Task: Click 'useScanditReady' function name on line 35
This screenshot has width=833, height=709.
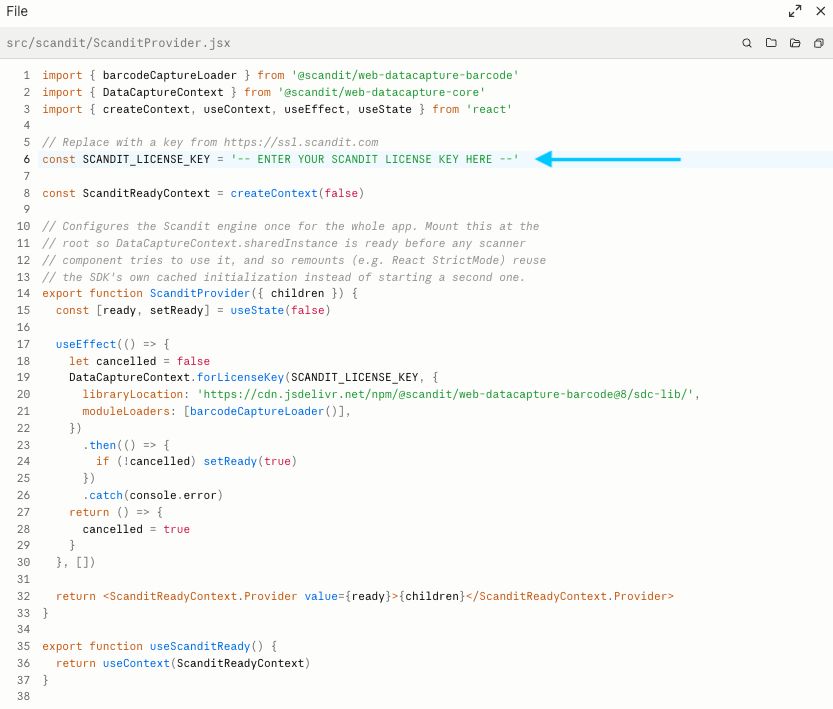Action: point(200,646)
